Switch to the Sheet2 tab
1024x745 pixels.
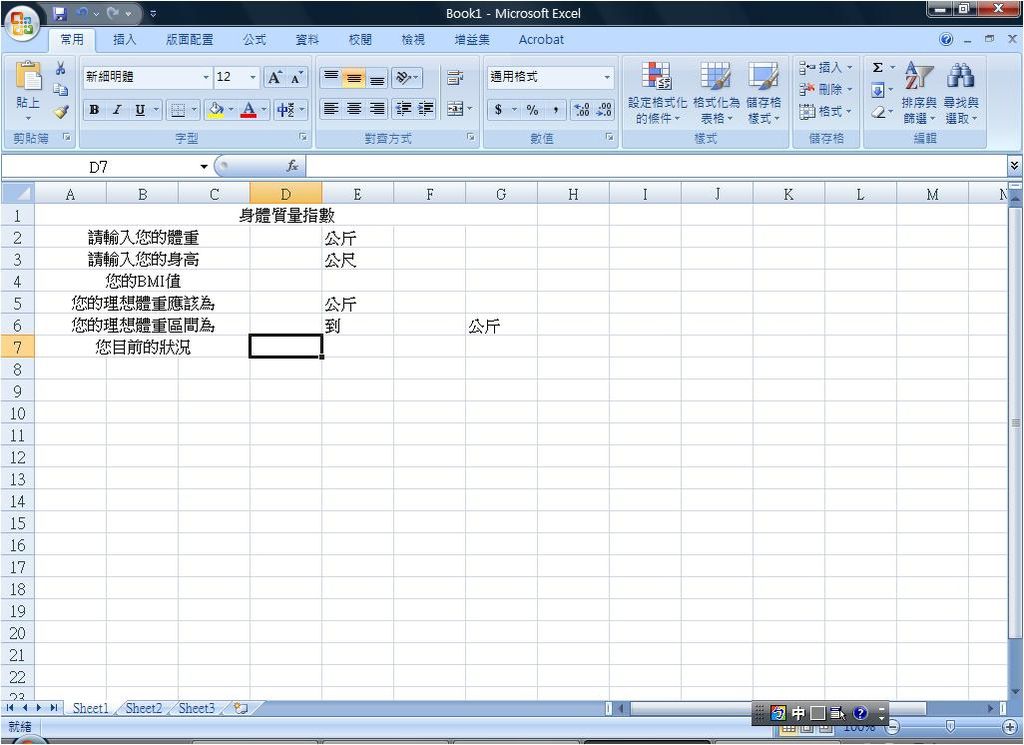point(144,708)
